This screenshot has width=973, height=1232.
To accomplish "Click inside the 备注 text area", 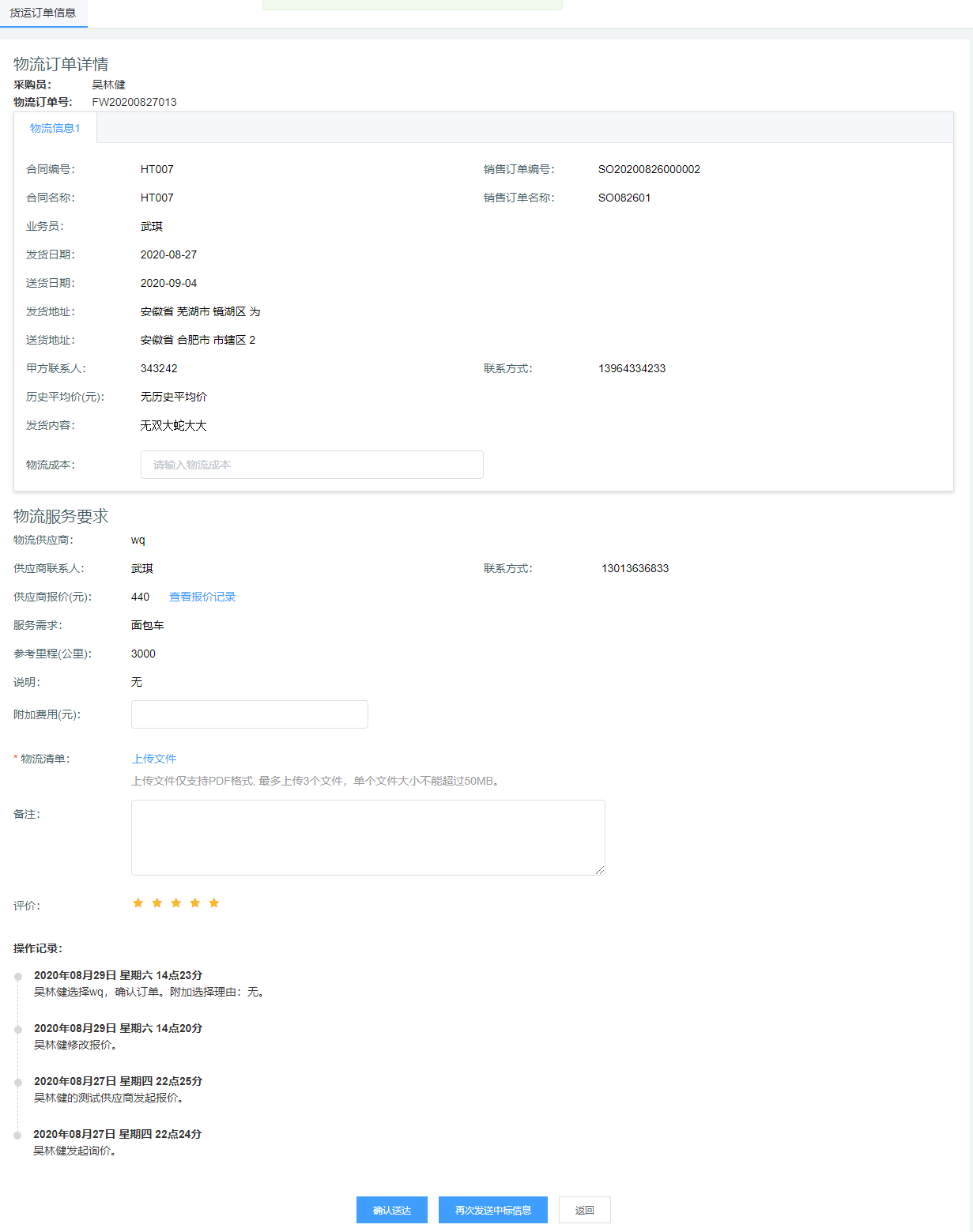I will pos(368,837).
